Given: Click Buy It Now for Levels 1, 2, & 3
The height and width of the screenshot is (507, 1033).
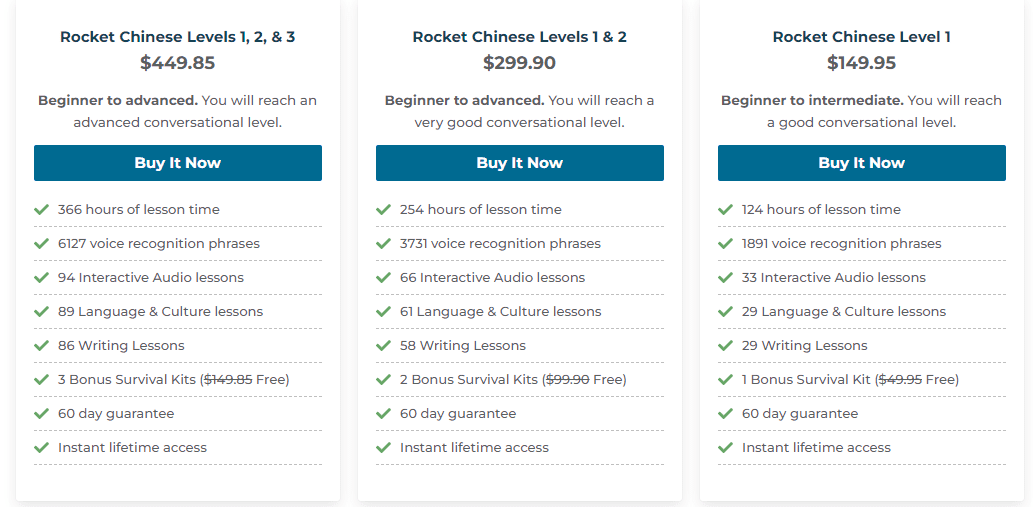Looking at the screenshot, I should [x=178, y=163].
